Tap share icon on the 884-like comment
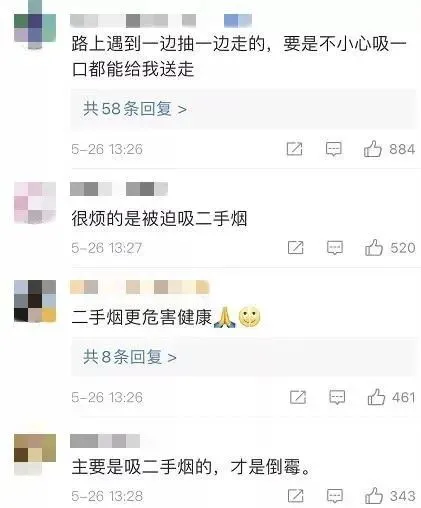This screenshot has height=508, width=421. click(x=295, y=149)
